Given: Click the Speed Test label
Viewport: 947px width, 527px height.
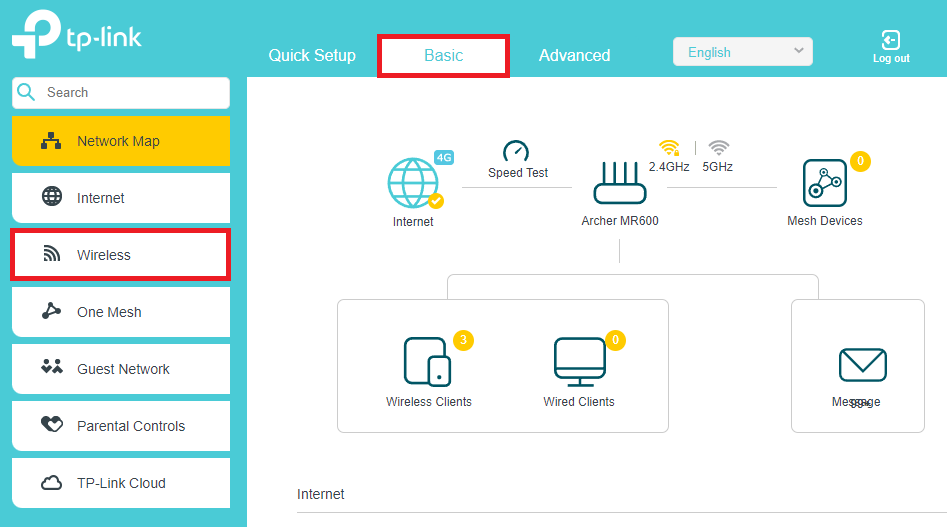Looking at the screenshot, I should click(x=518, y=173).
